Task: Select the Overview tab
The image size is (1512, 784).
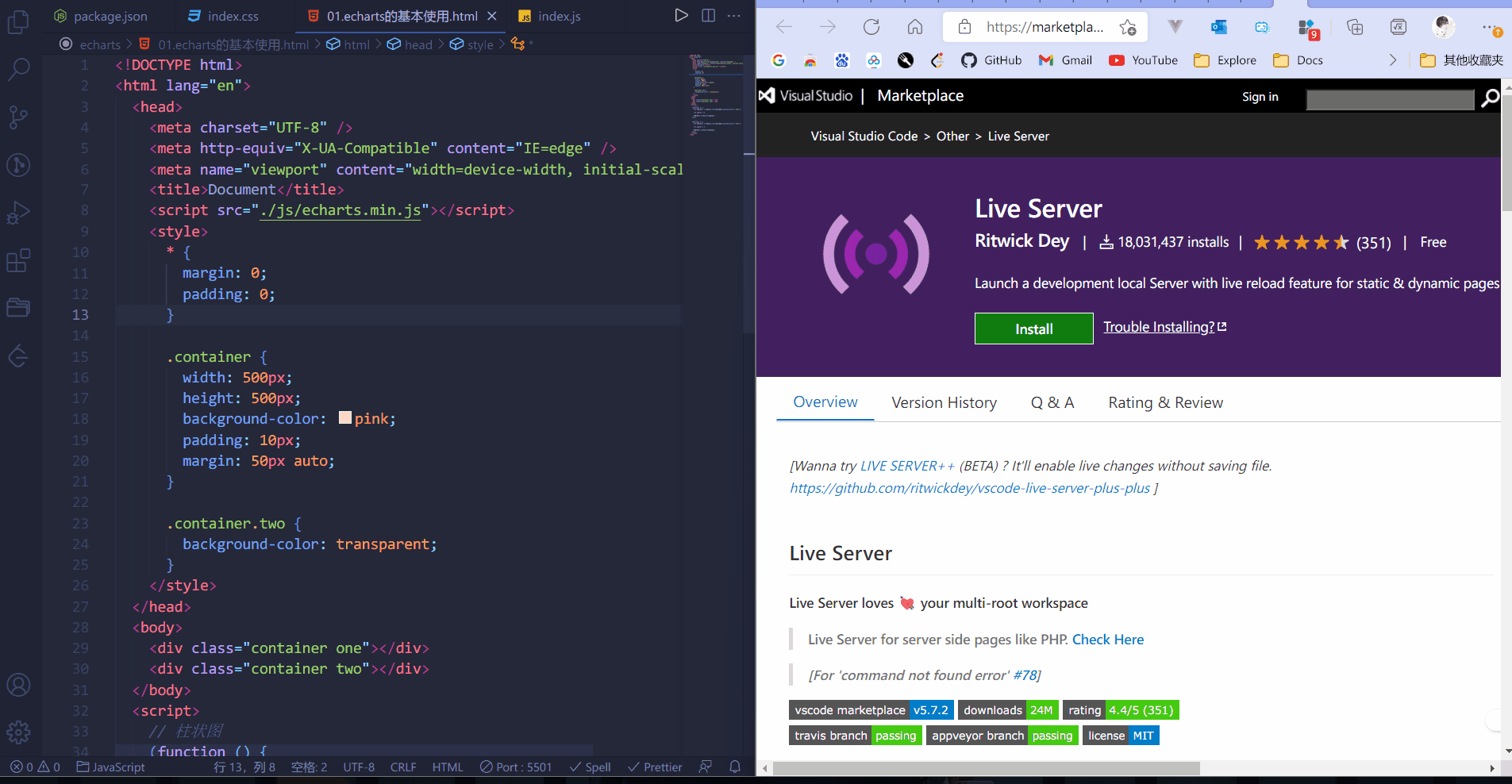Action: tap(825, 402)
